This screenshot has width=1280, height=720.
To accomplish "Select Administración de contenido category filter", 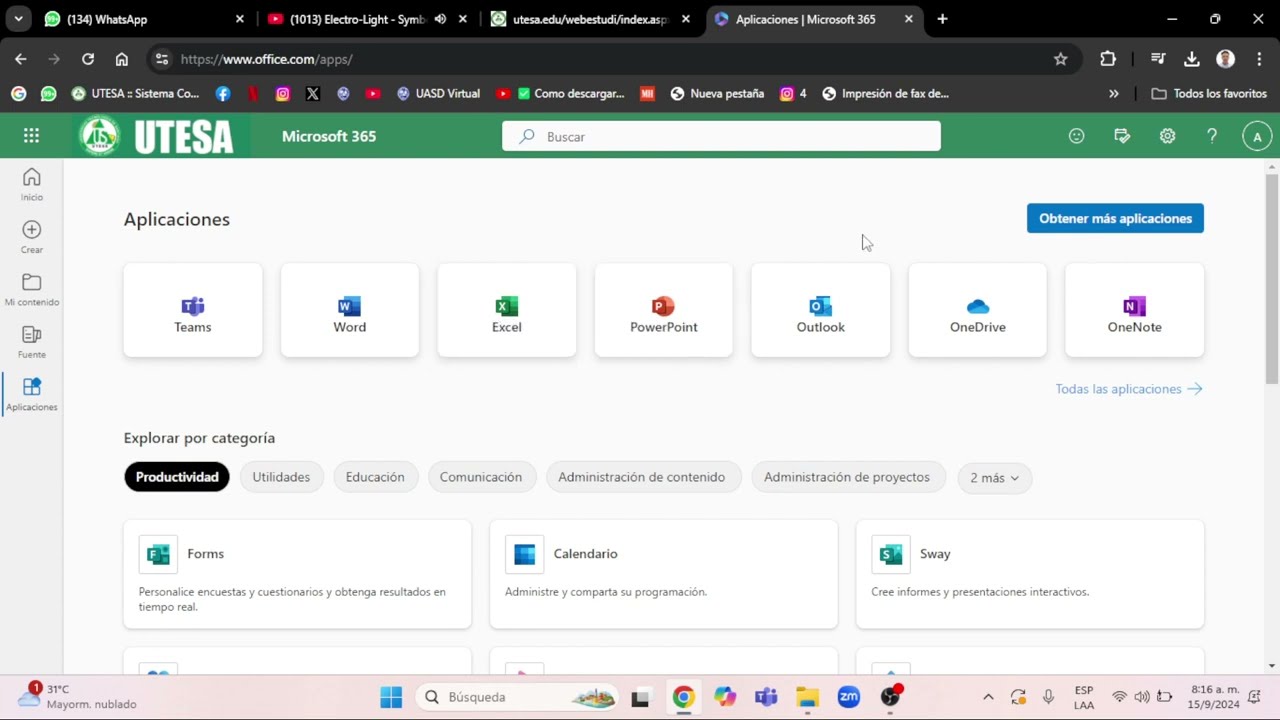I will (x=642, y=477).
